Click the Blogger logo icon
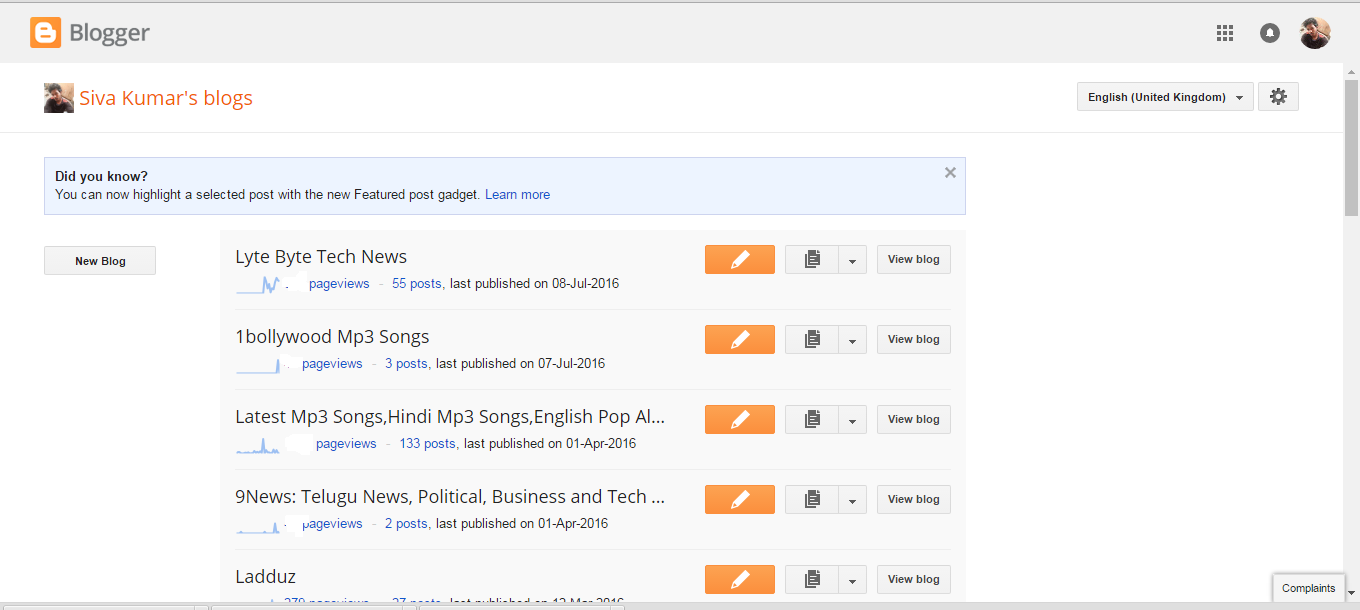The image size is (1360, 610). [x=45, y=33]
